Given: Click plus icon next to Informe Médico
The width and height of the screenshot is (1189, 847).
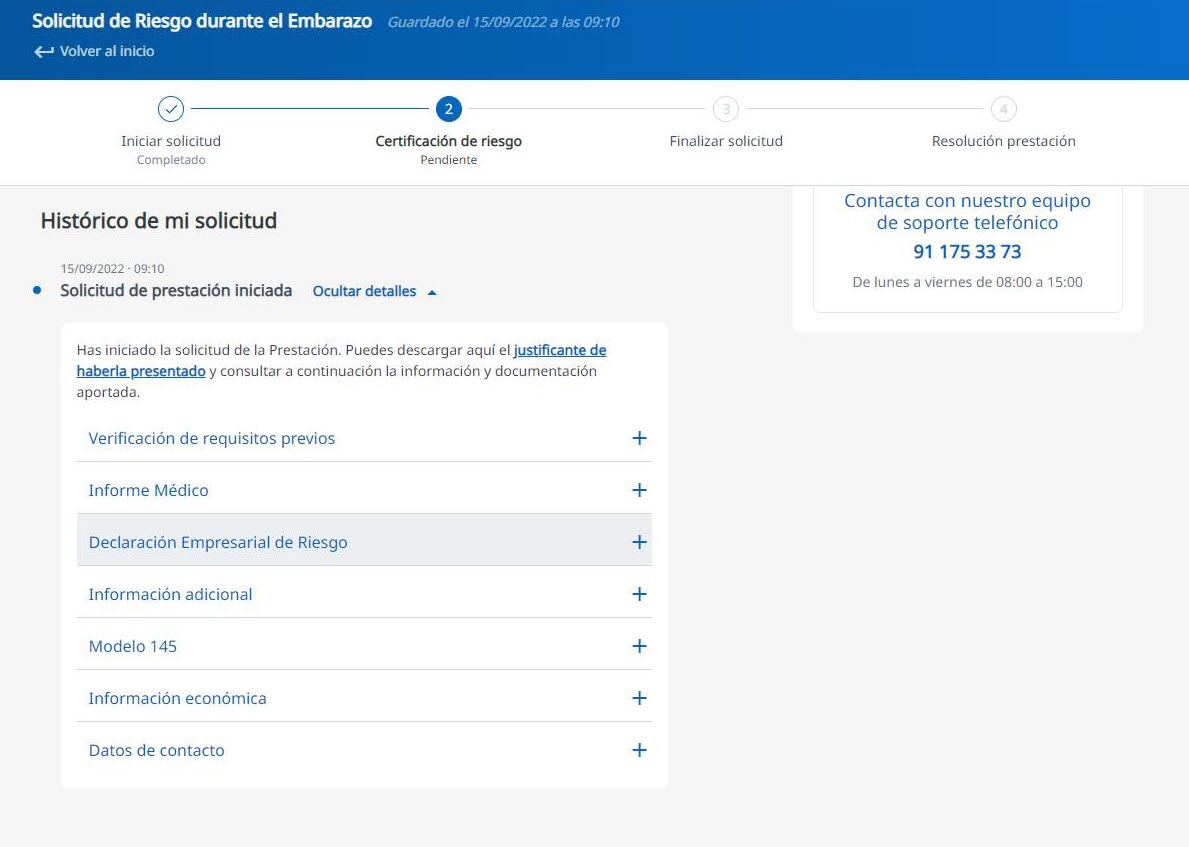Looking at the screenshot, I should coord(639,490).
